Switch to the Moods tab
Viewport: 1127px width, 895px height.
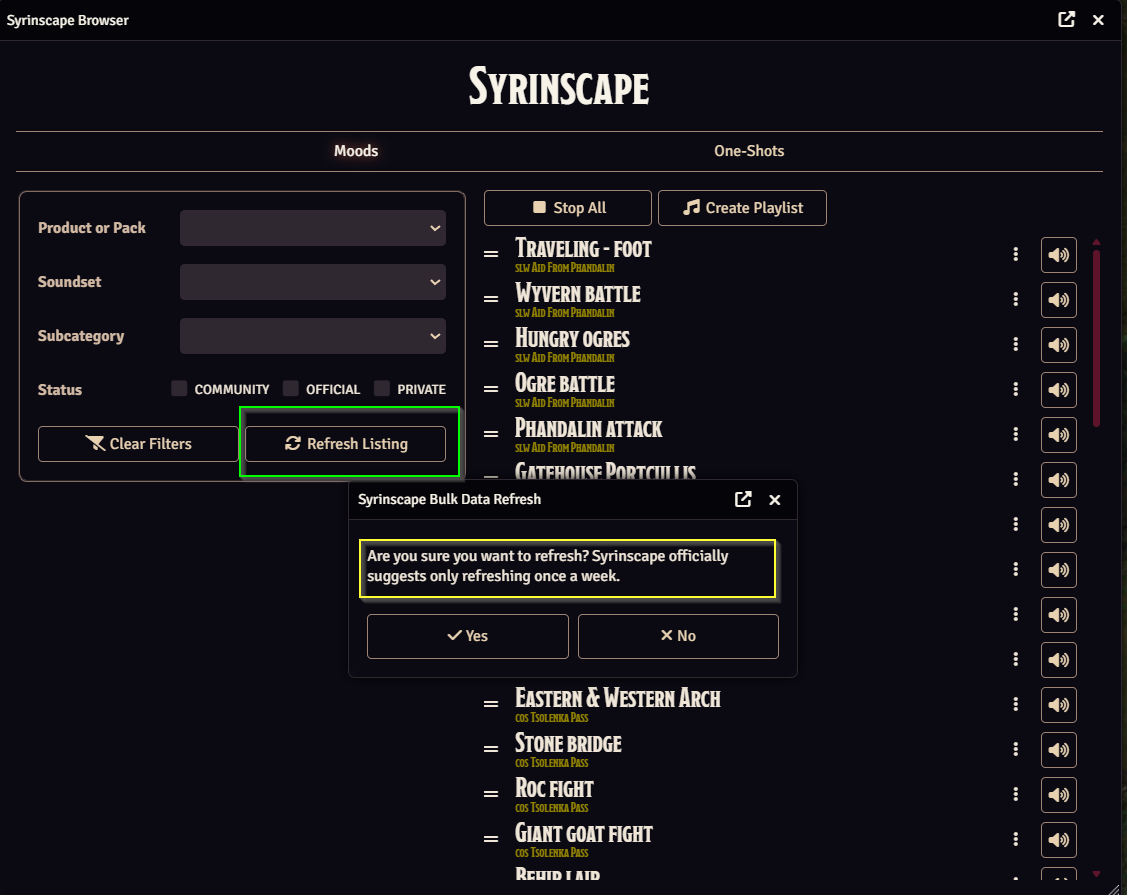356,151
